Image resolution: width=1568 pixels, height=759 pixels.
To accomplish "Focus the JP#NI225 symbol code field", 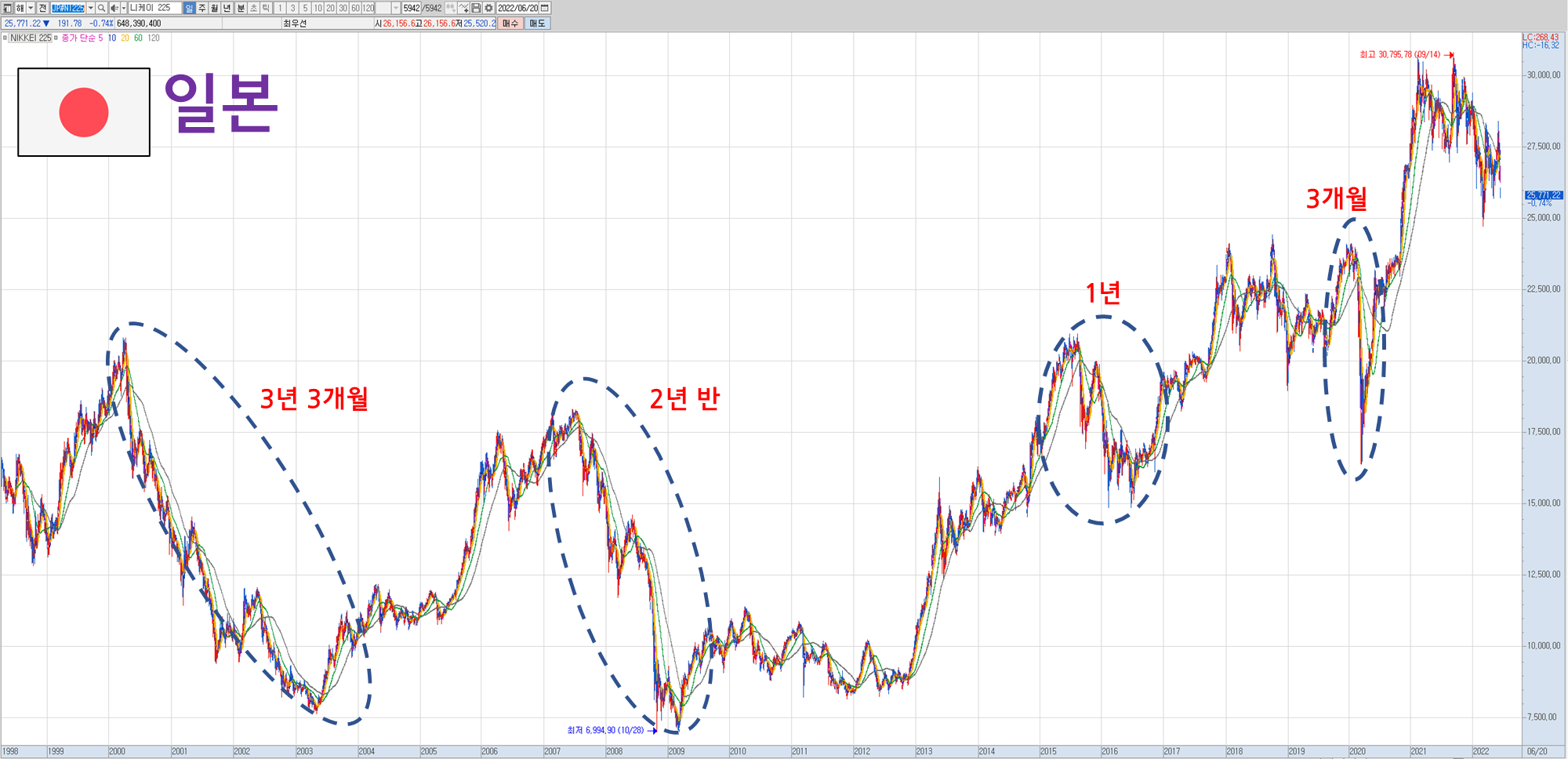I will [67, 8].
